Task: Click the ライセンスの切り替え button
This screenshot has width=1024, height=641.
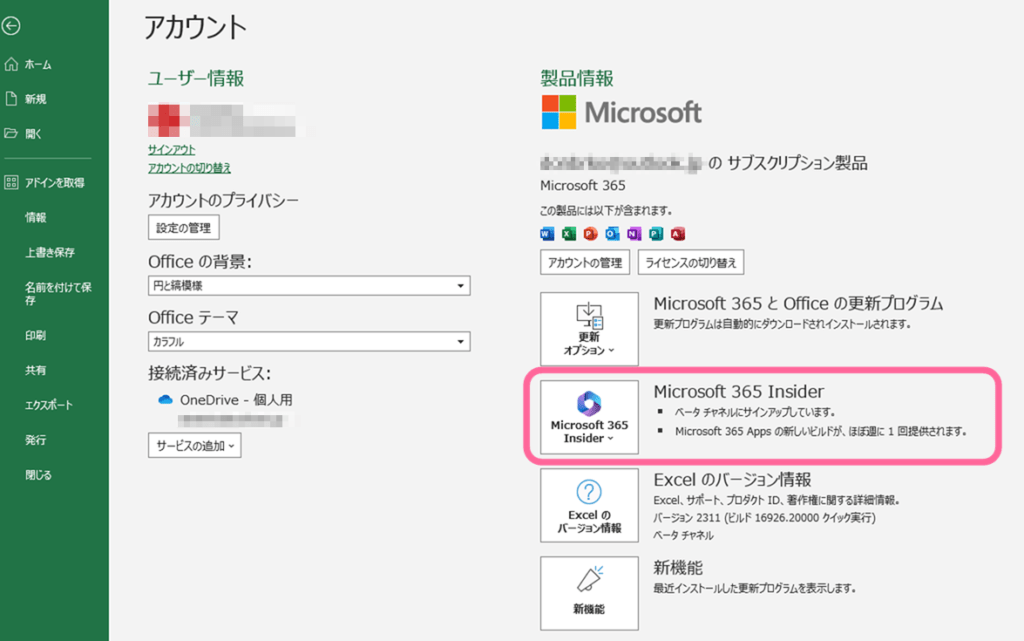Action: tap(691, 263)
